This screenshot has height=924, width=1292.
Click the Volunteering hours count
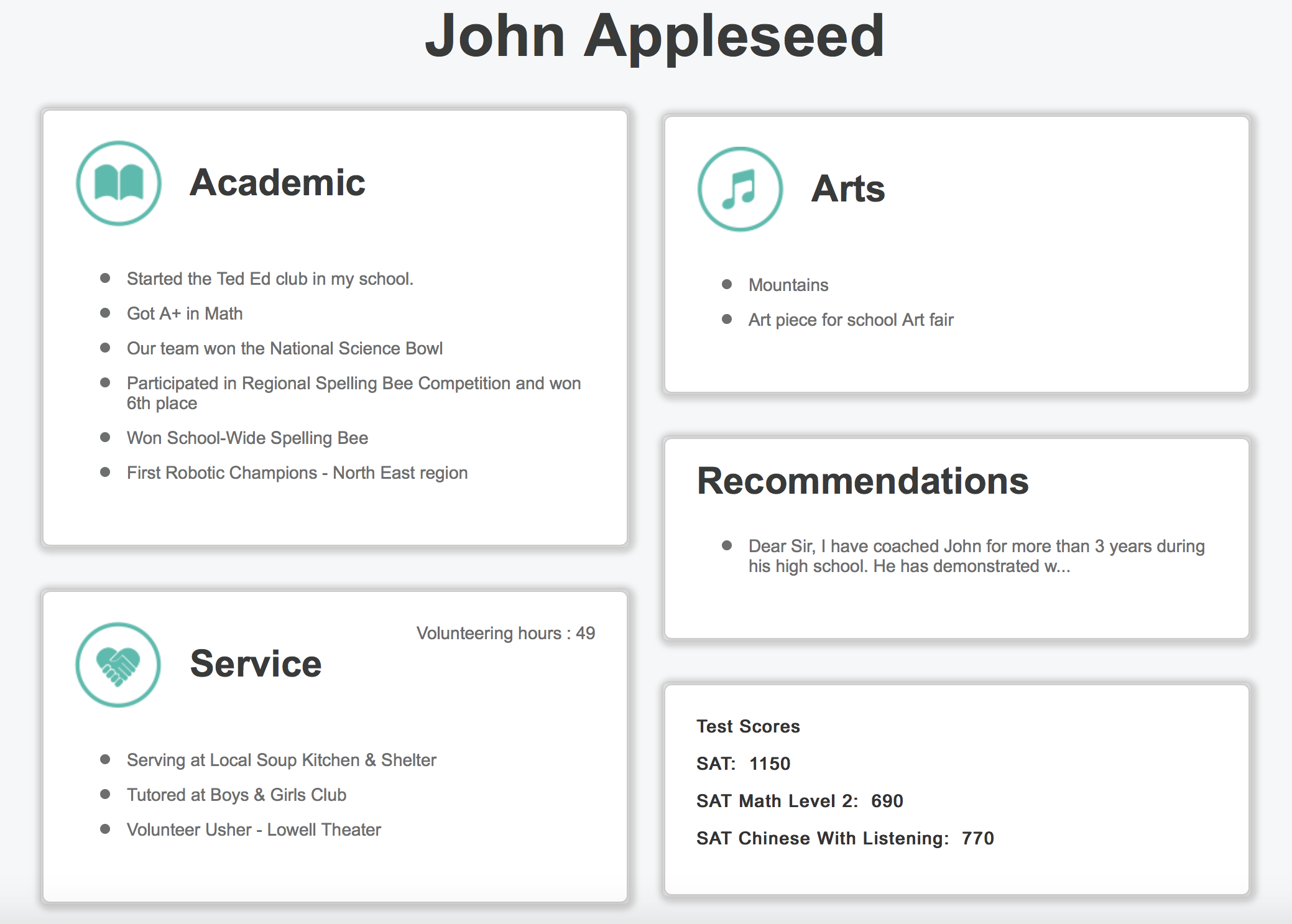[x=505, y=633]
